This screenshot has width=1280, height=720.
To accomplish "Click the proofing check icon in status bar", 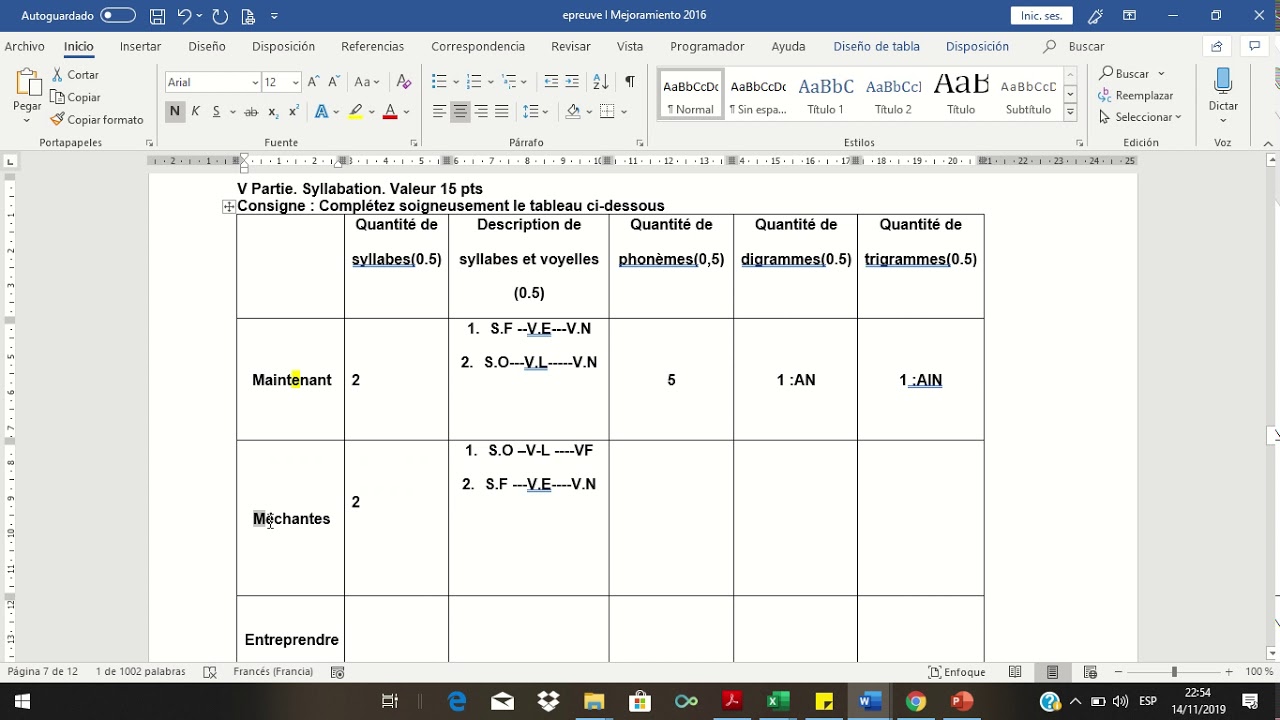I will point(209,672).
